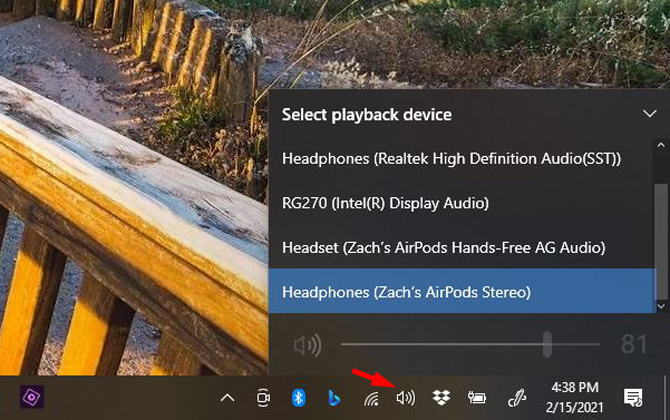The image size is (670, 420).
Task: Open Bluetooth devices from the tray
Action: (298, 398)
